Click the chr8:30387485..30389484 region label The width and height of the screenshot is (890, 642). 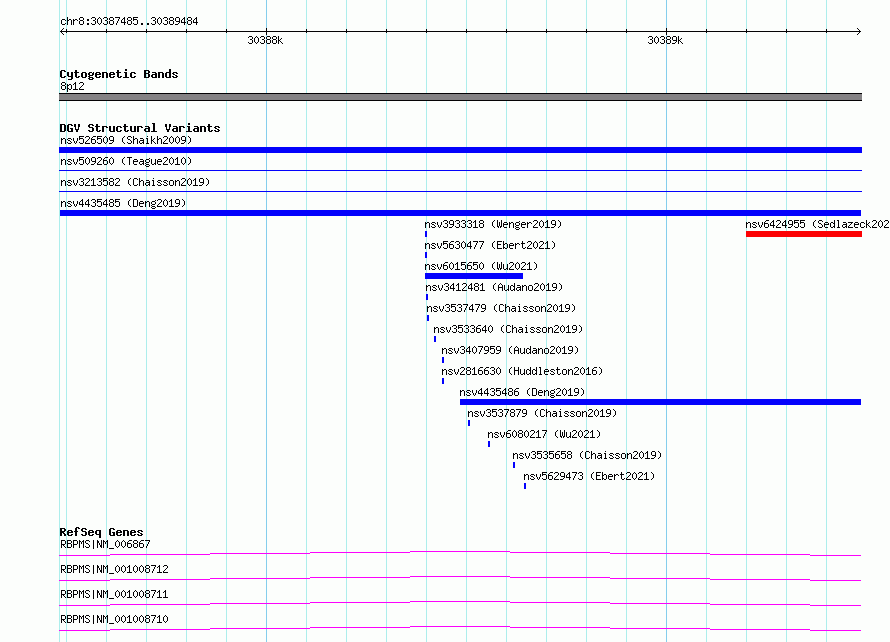click(x=129, y=21)
